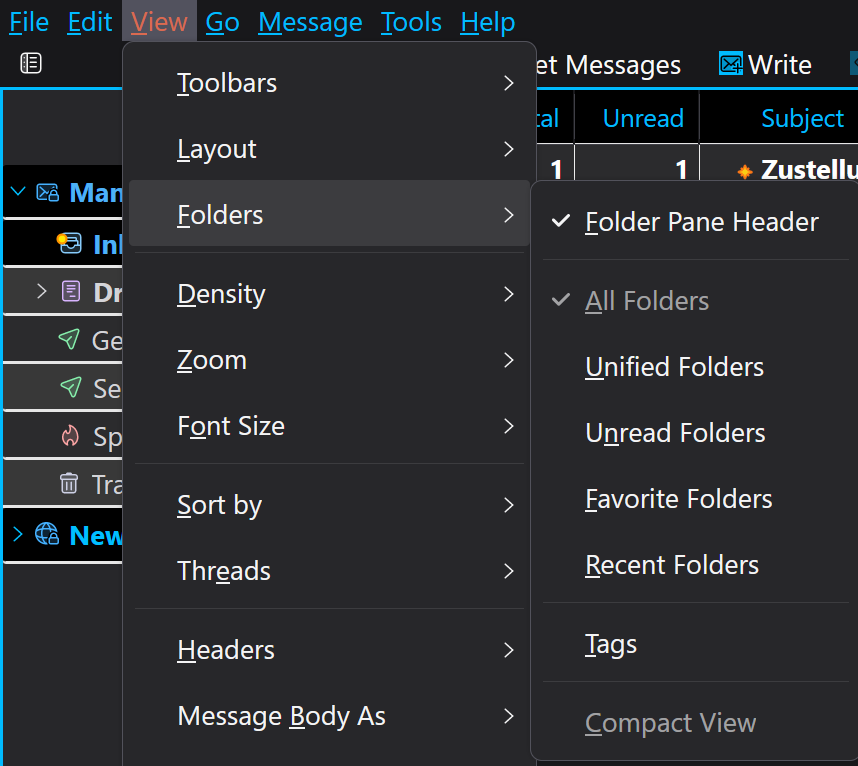Toggle Folder Pane Header option
This screenshot has height=766, width=858.
(700, 222)
